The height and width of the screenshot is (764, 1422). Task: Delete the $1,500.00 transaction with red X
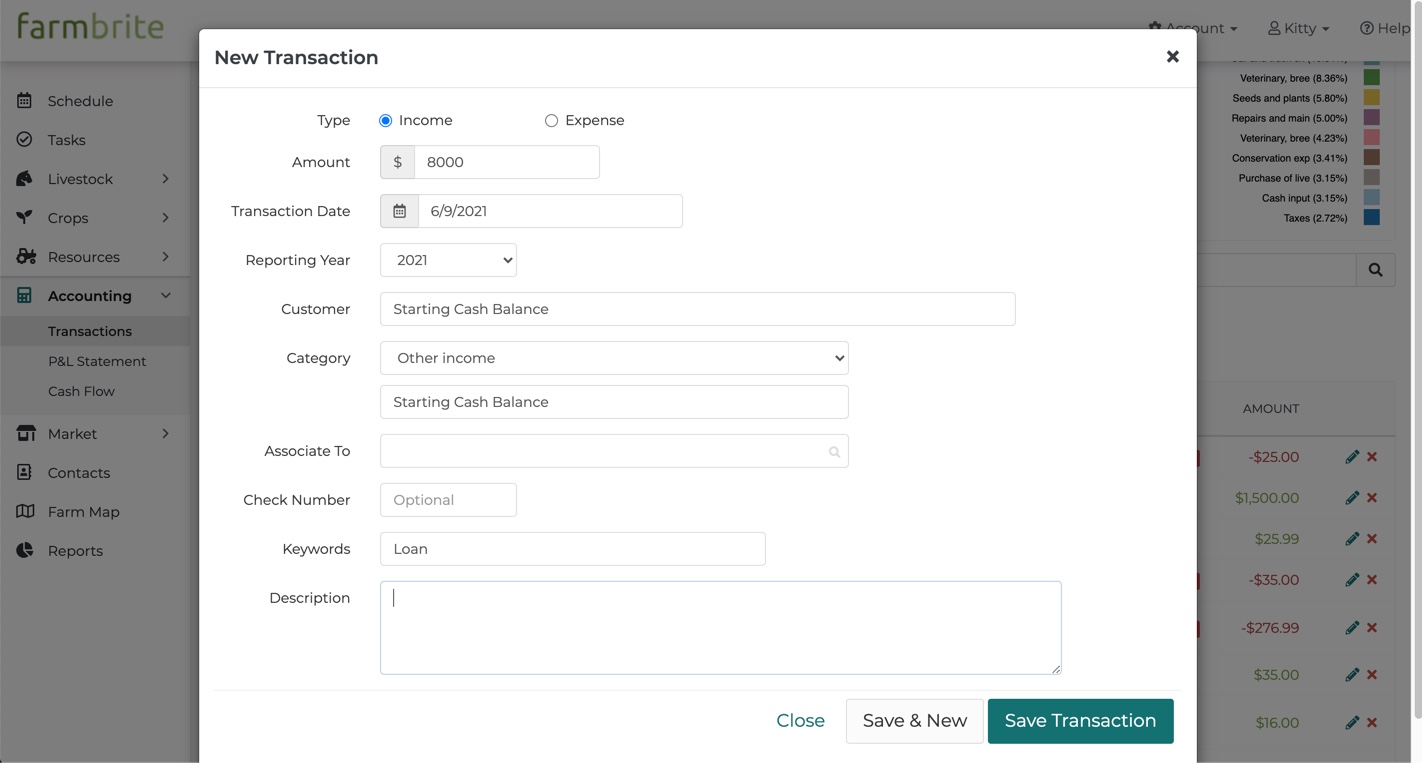1372,498
